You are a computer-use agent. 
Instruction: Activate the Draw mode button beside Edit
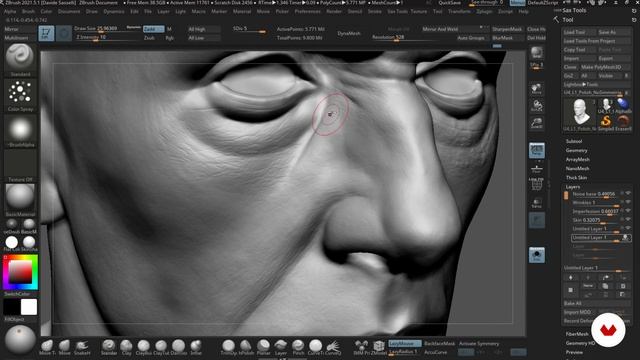click(x=64, y=33)
